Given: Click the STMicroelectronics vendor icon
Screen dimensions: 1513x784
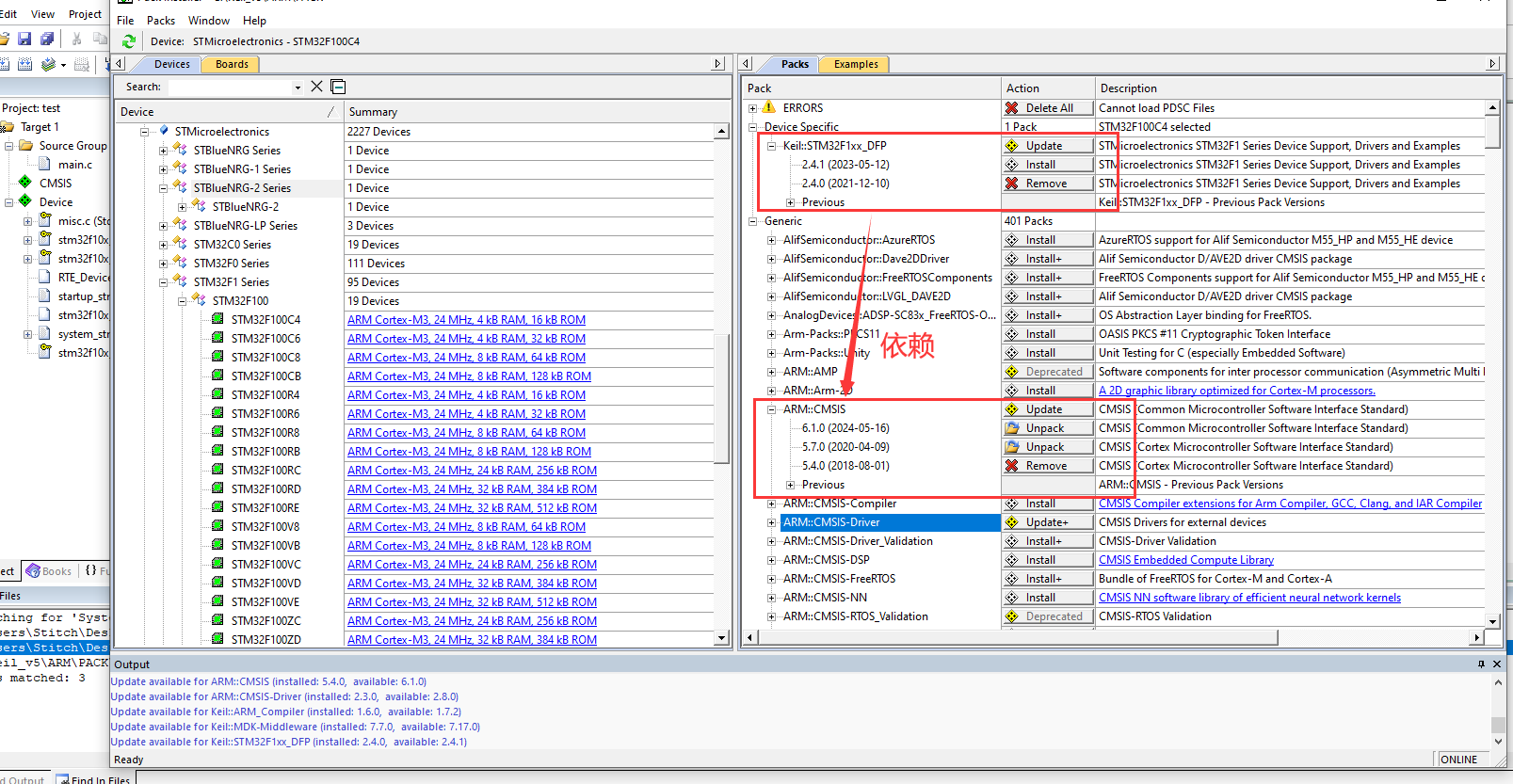Looking at the screenshot, I should (x=165, y=131).
